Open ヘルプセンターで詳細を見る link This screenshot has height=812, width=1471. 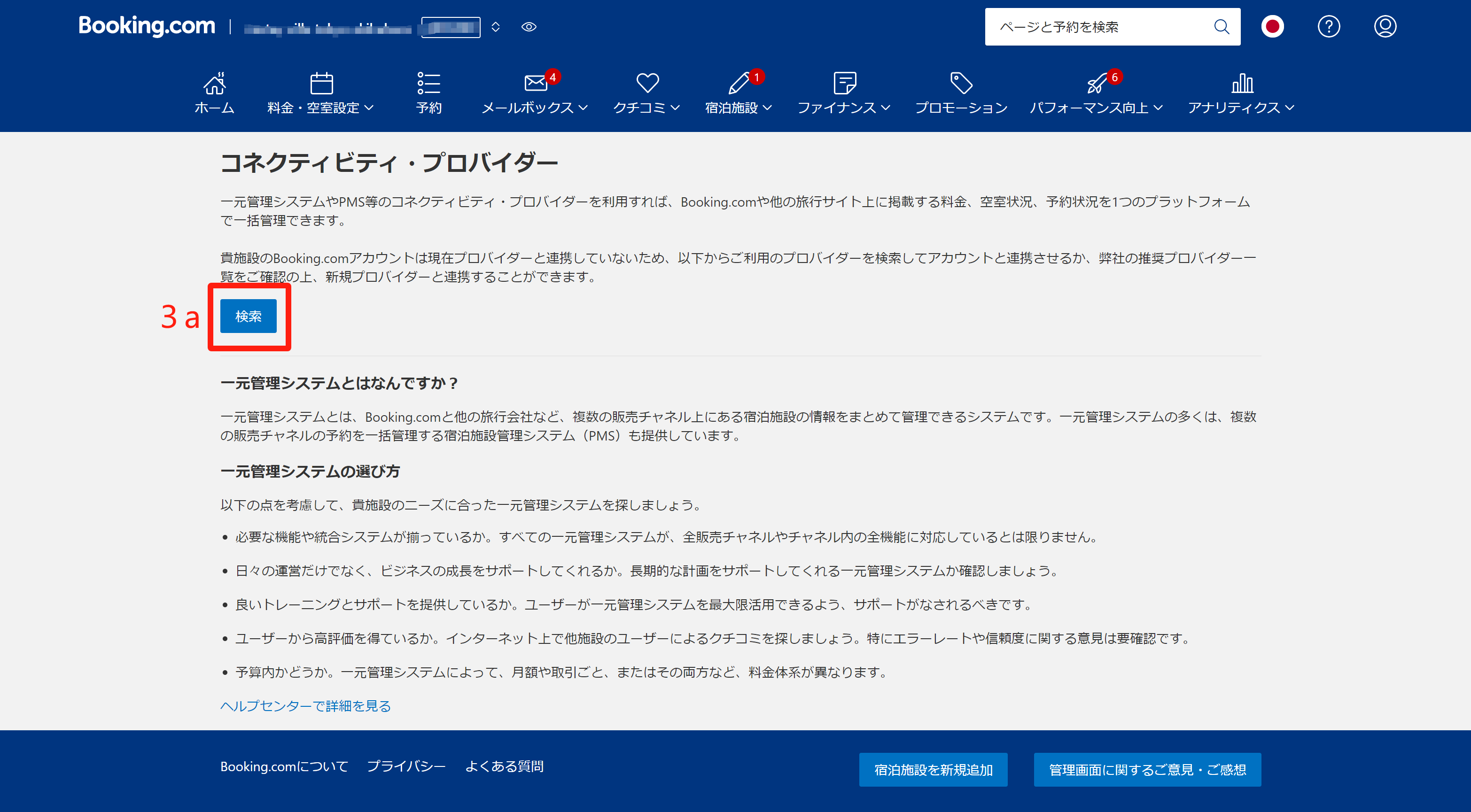click(x=305, y=706)
